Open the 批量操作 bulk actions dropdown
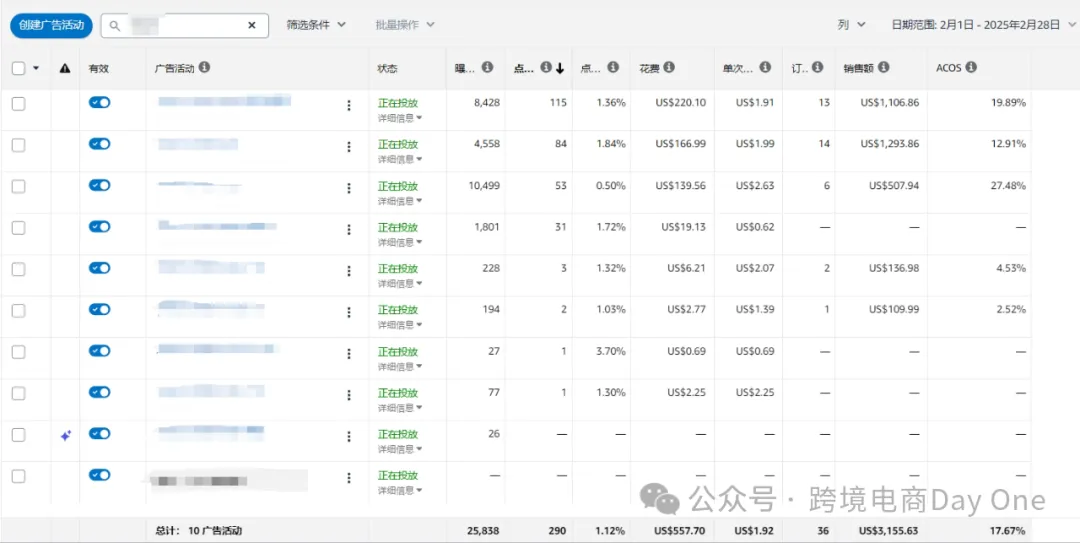Screen dimensions: 1080x543 click(x=405, y=25)
